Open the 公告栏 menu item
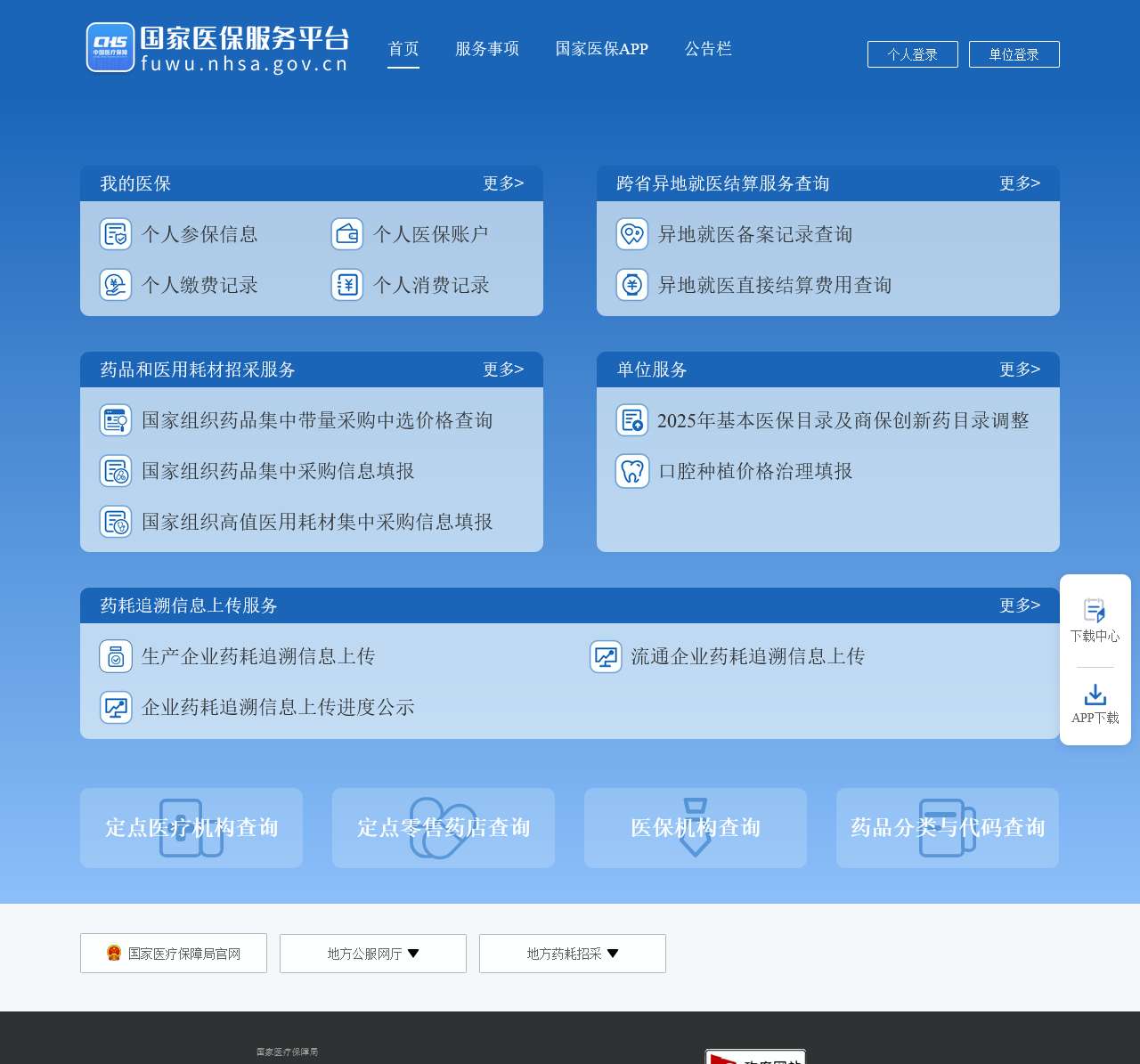The width and height of the screenshot is (1140, 1064). point(708,49)
